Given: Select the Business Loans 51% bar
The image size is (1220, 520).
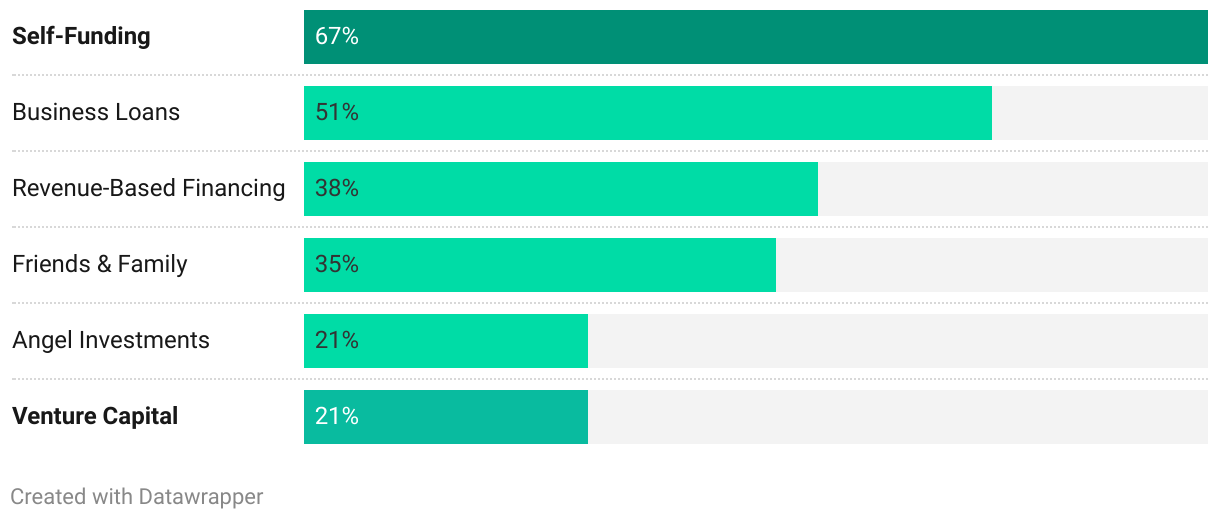Looking at the screenshot, I should (x=648, y=113).
